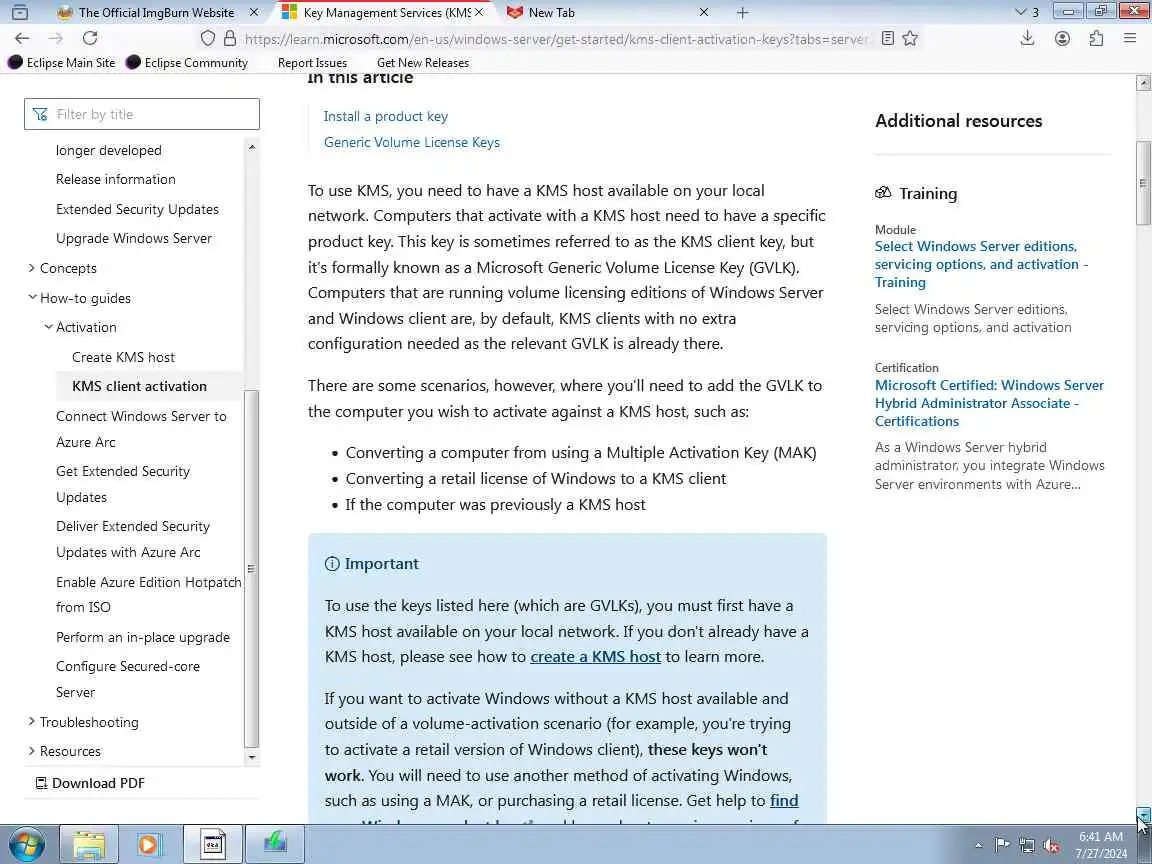Close The Official ImgBurn Website tab
The image size is (1152, 864).
pos(254,12)
